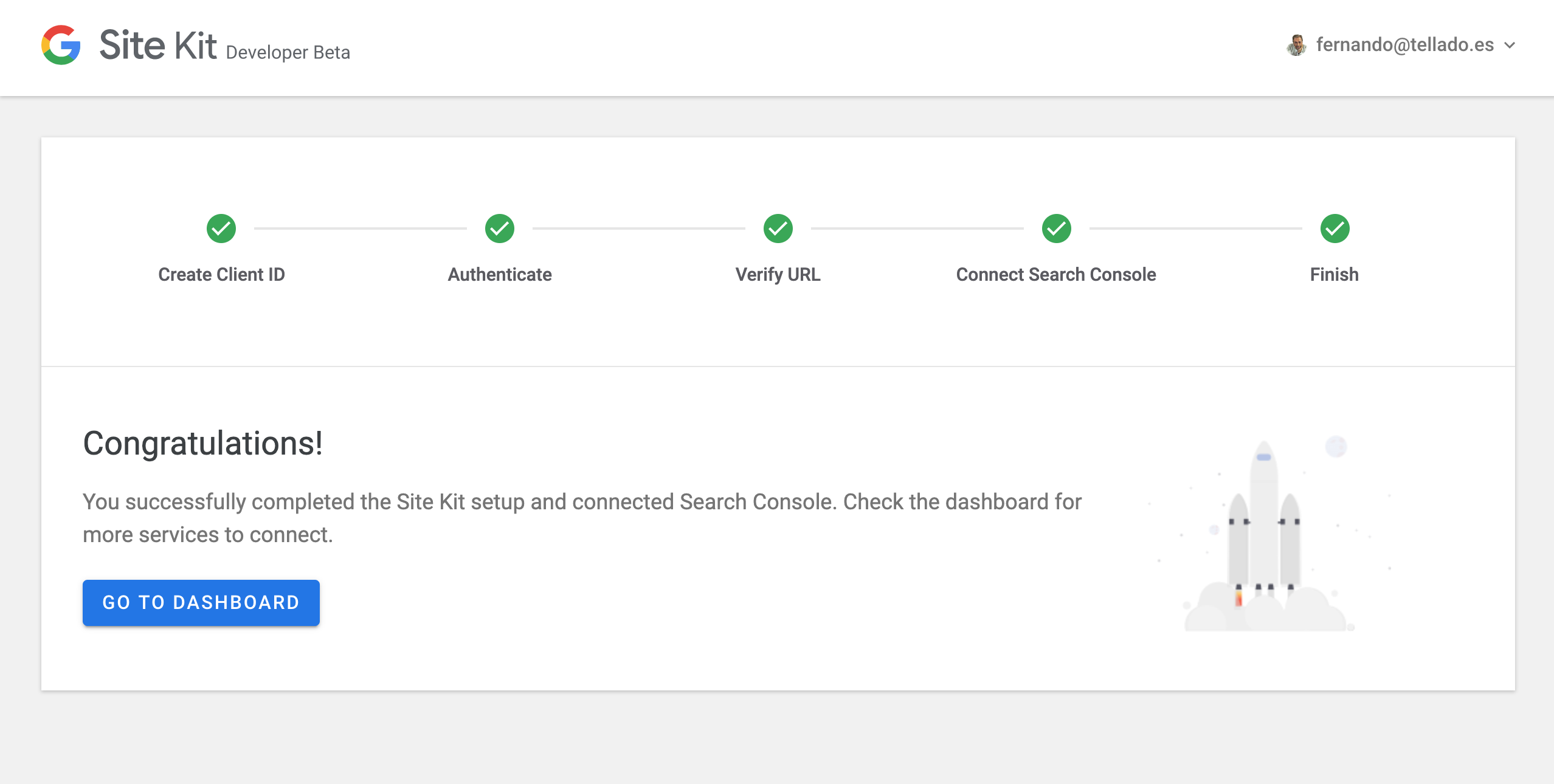This screenshot has width=1554, height=784.
Task: Click the Developer Beta label
Action: tap(288, 52)
